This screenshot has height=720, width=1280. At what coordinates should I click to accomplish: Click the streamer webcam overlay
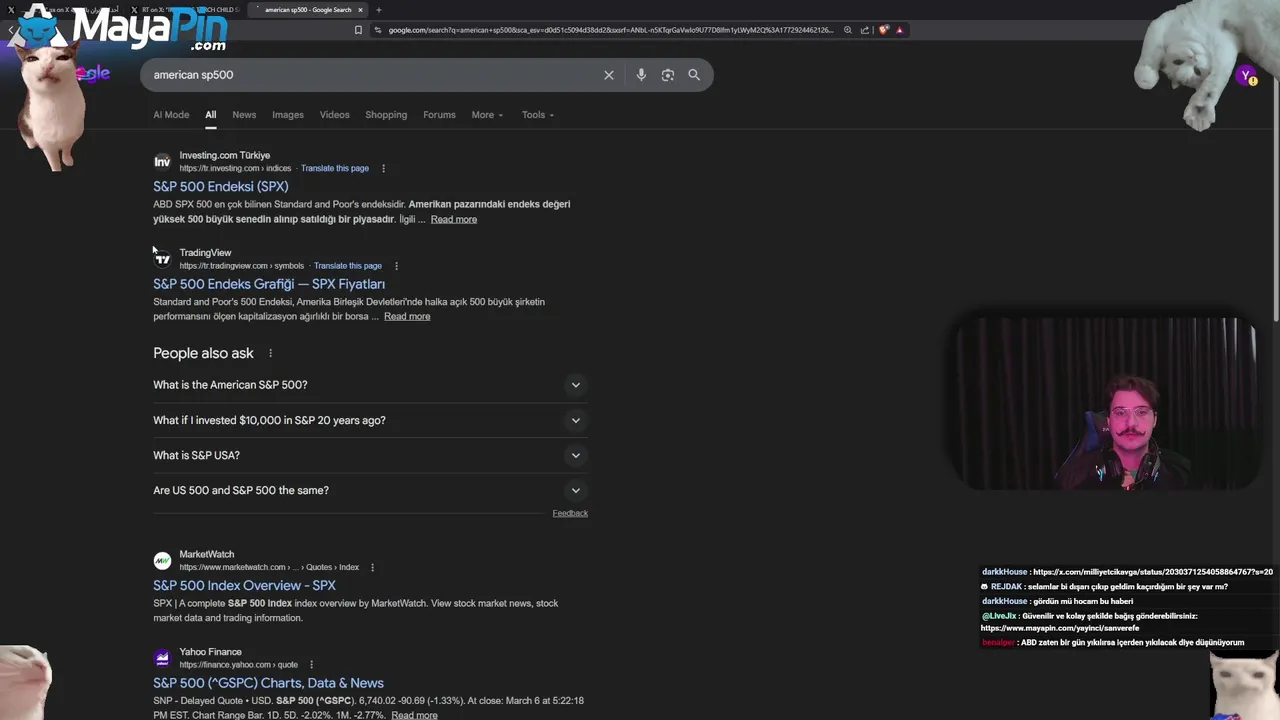[1105, 405]
